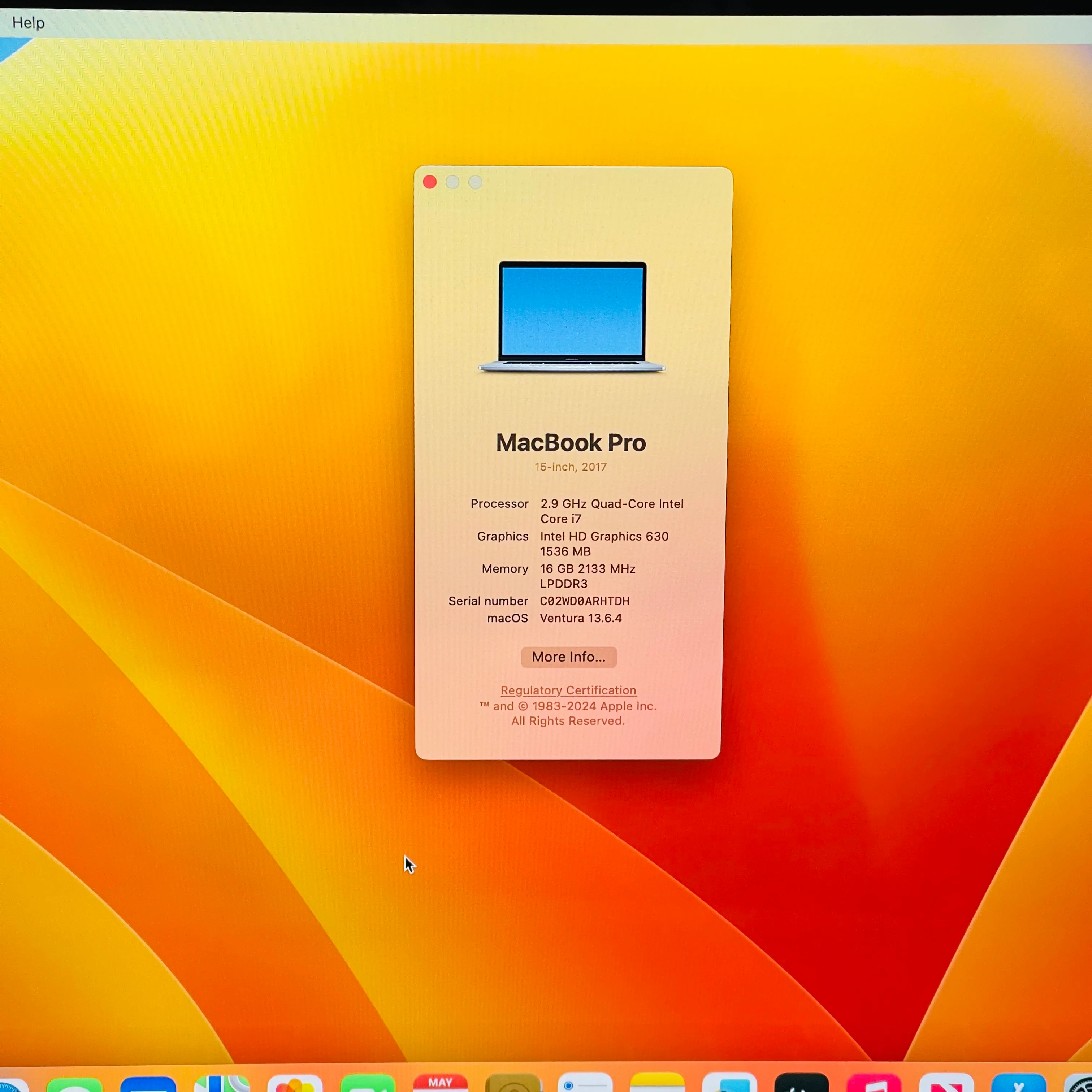Click the MacBook Pro laptop image
Screen dimensions: 1092x1092
(571, 317)
